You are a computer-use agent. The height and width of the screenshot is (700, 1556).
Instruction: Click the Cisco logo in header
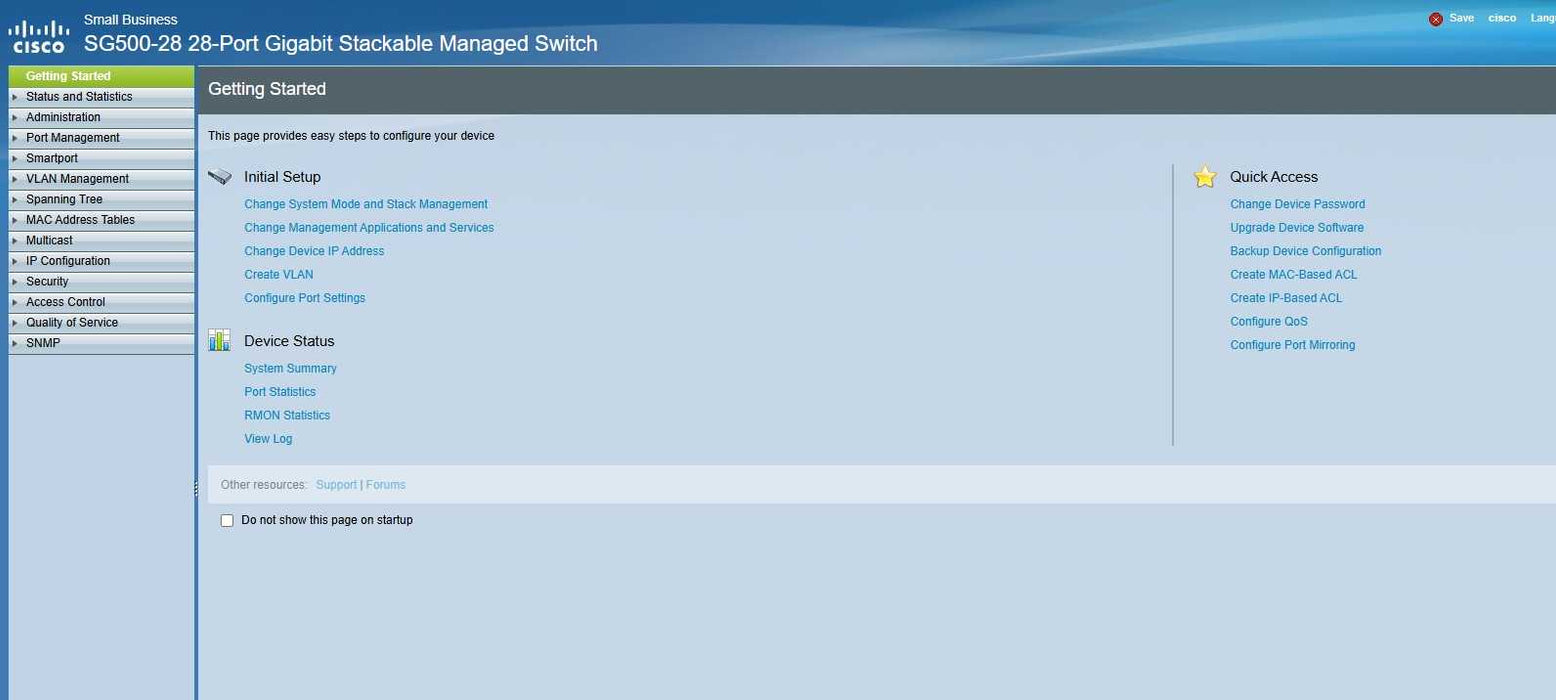point(38,36)
